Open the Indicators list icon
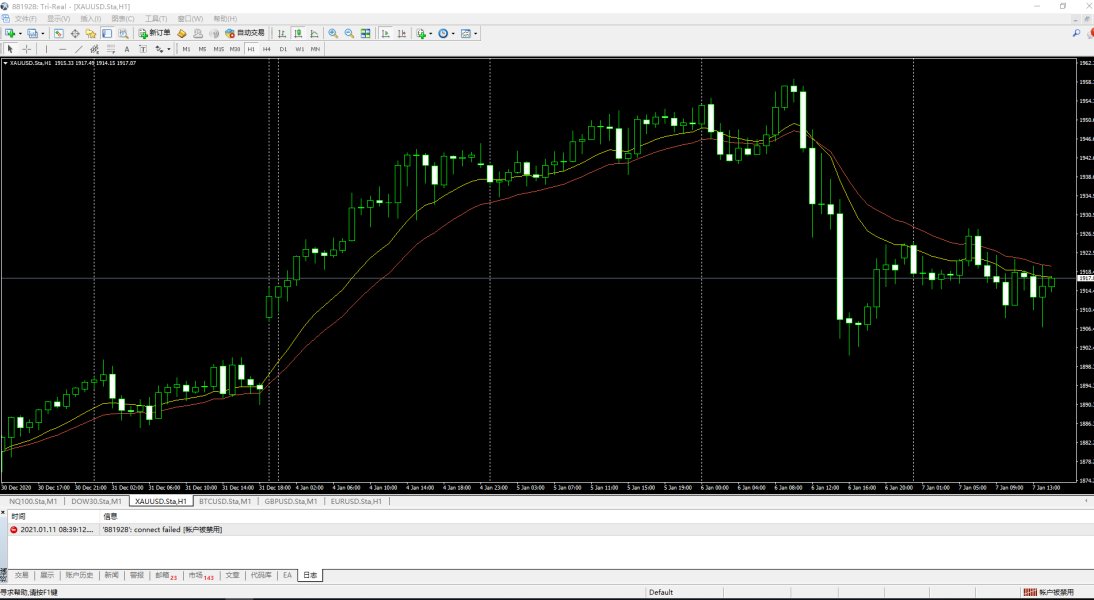 coord(421,33)
